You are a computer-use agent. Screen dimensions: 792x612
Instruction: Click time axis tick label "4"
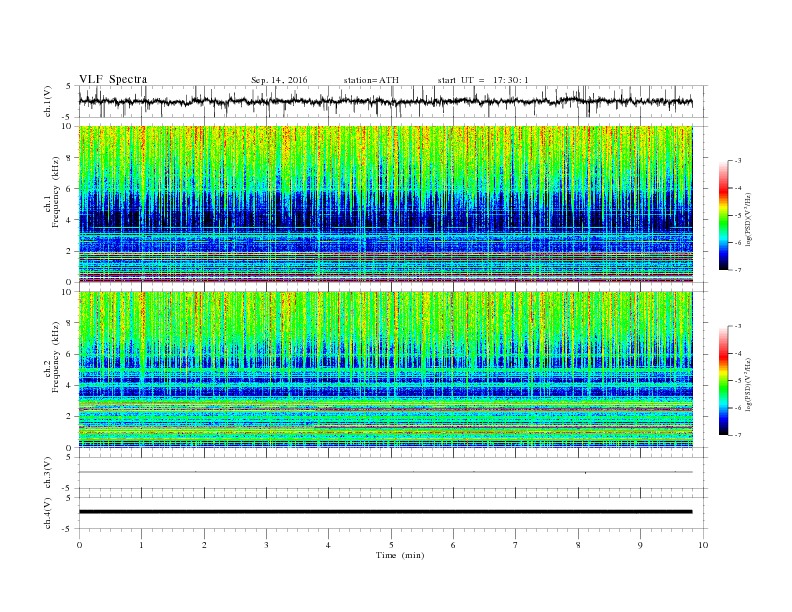[x=329, y=545]
